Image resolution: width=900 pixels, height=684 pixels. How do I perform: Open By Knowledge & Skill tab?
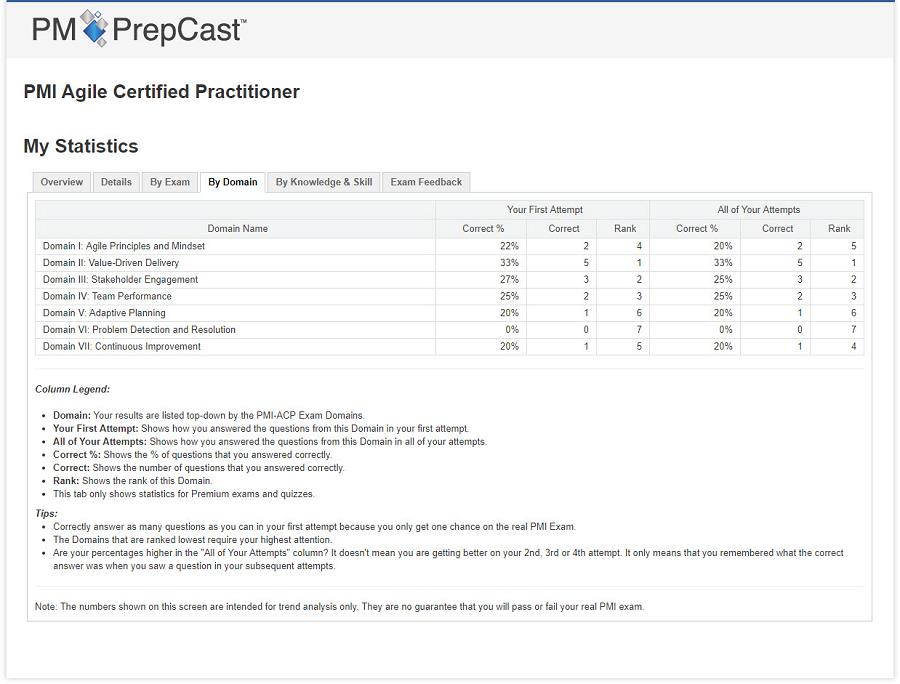(x=324, y=182)
